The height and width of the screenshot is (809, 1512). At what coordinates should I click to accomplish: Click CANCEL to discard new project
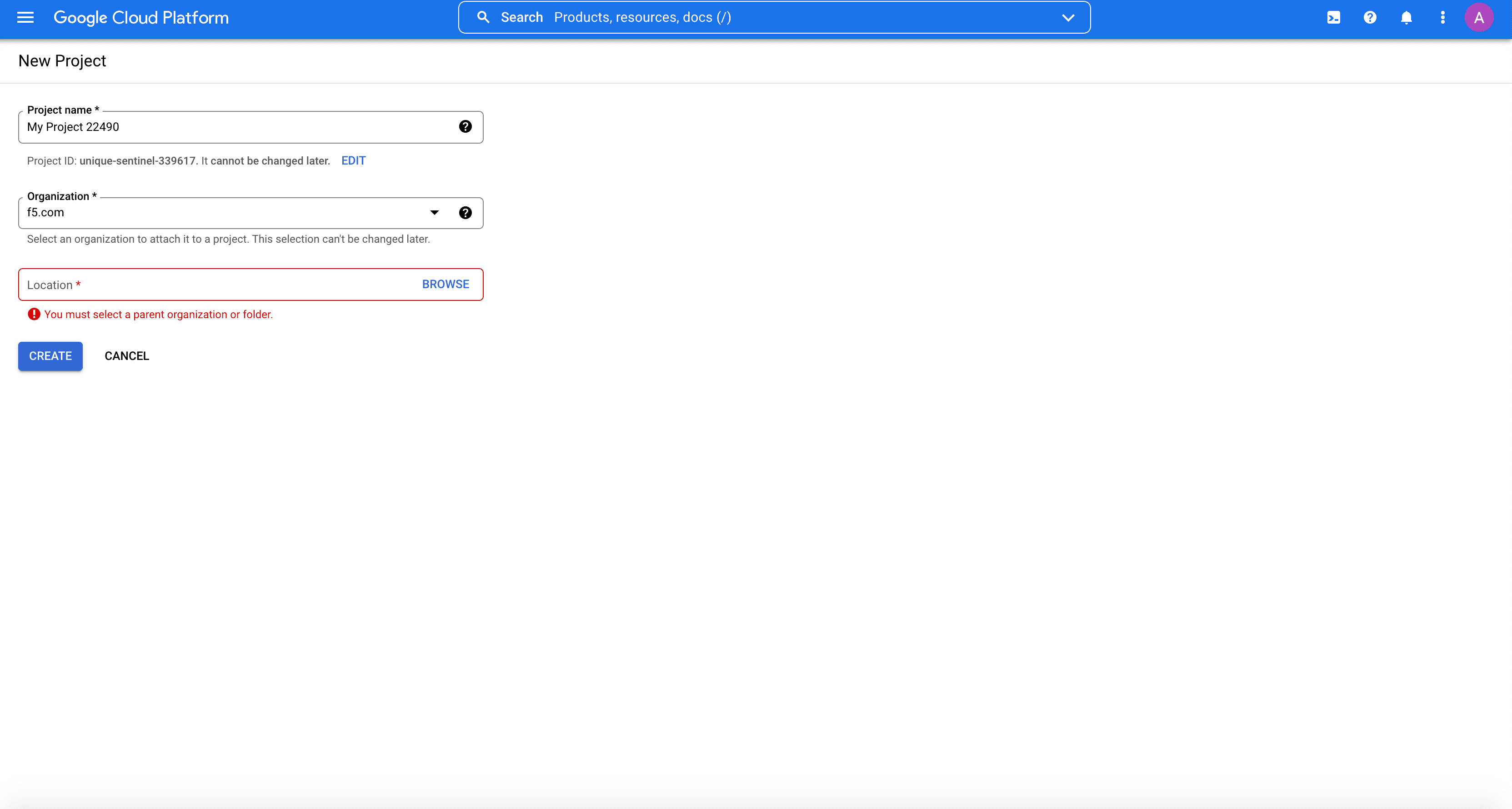126,356
